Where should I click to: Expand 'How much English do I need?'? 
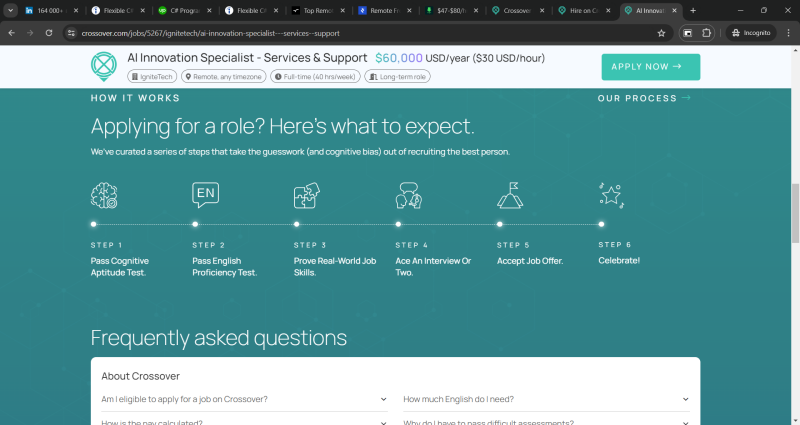click(546, 399)
